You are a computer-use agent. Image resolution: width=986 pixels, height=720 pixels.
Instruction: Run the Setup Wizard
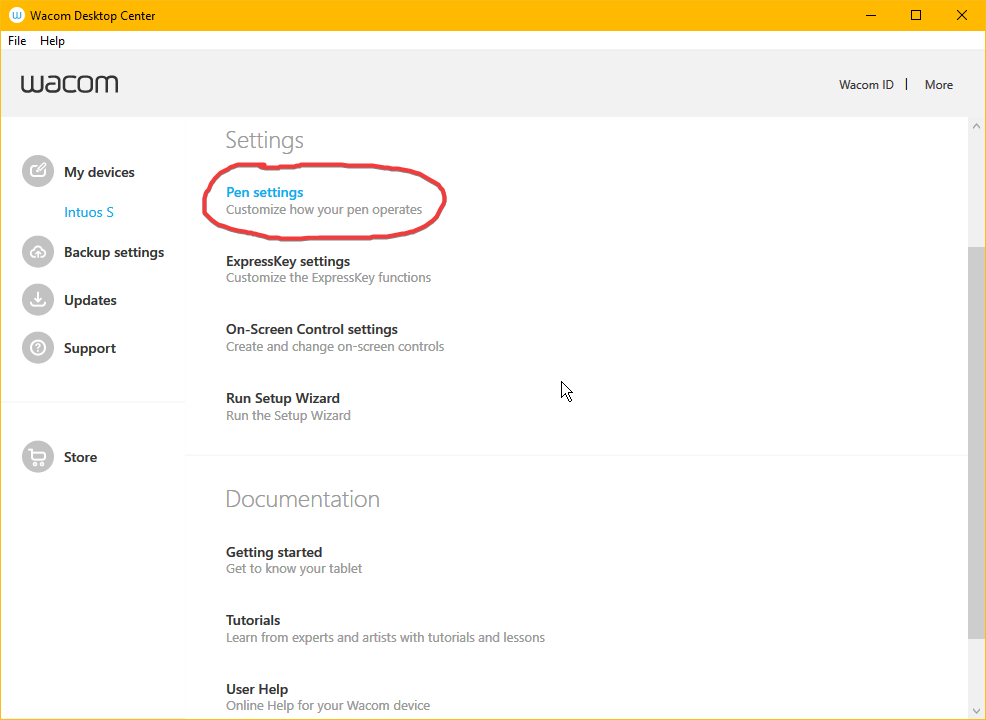[283, 398]
